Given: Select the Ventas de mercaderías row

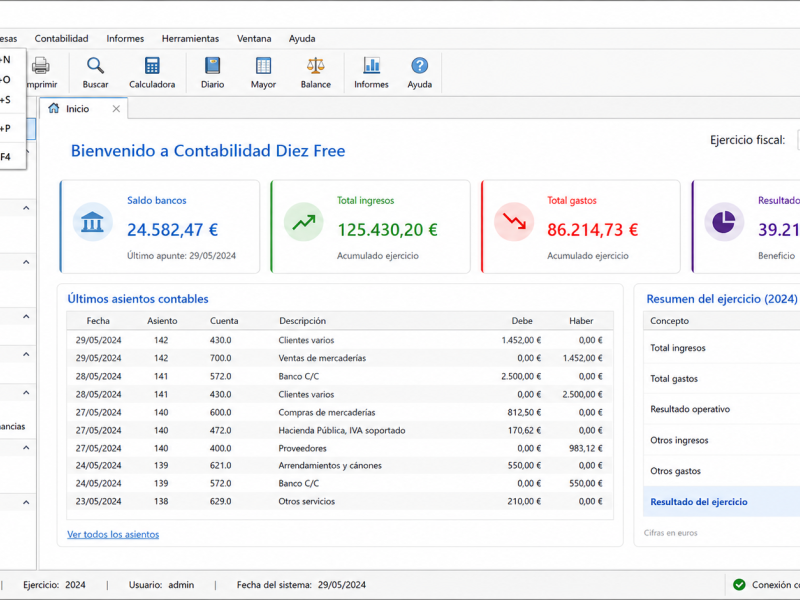Looking at the screenshot, I should pyautogui.click(x=340, y=358).
